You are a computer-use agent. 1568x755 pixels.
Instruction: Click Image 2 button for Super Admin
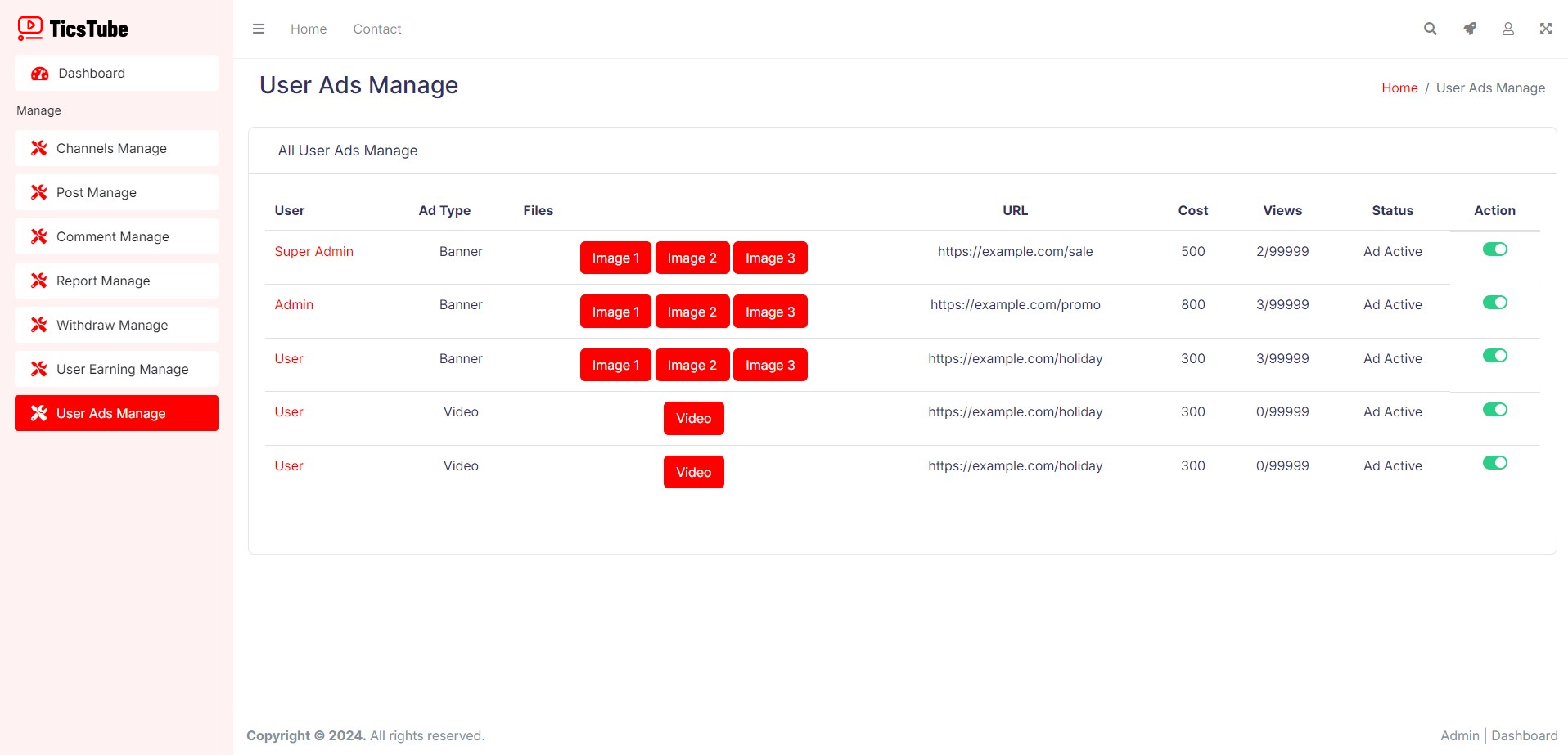(692, 258)
